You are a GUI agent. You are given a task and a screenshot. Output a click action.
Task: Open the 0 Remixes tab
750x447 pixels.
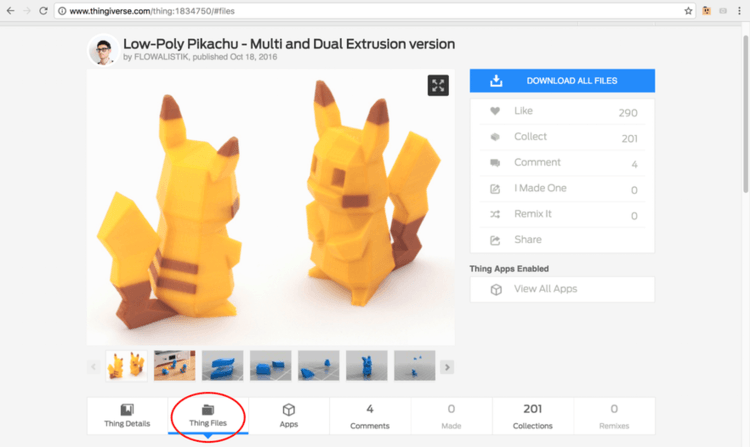click(614, 416)
